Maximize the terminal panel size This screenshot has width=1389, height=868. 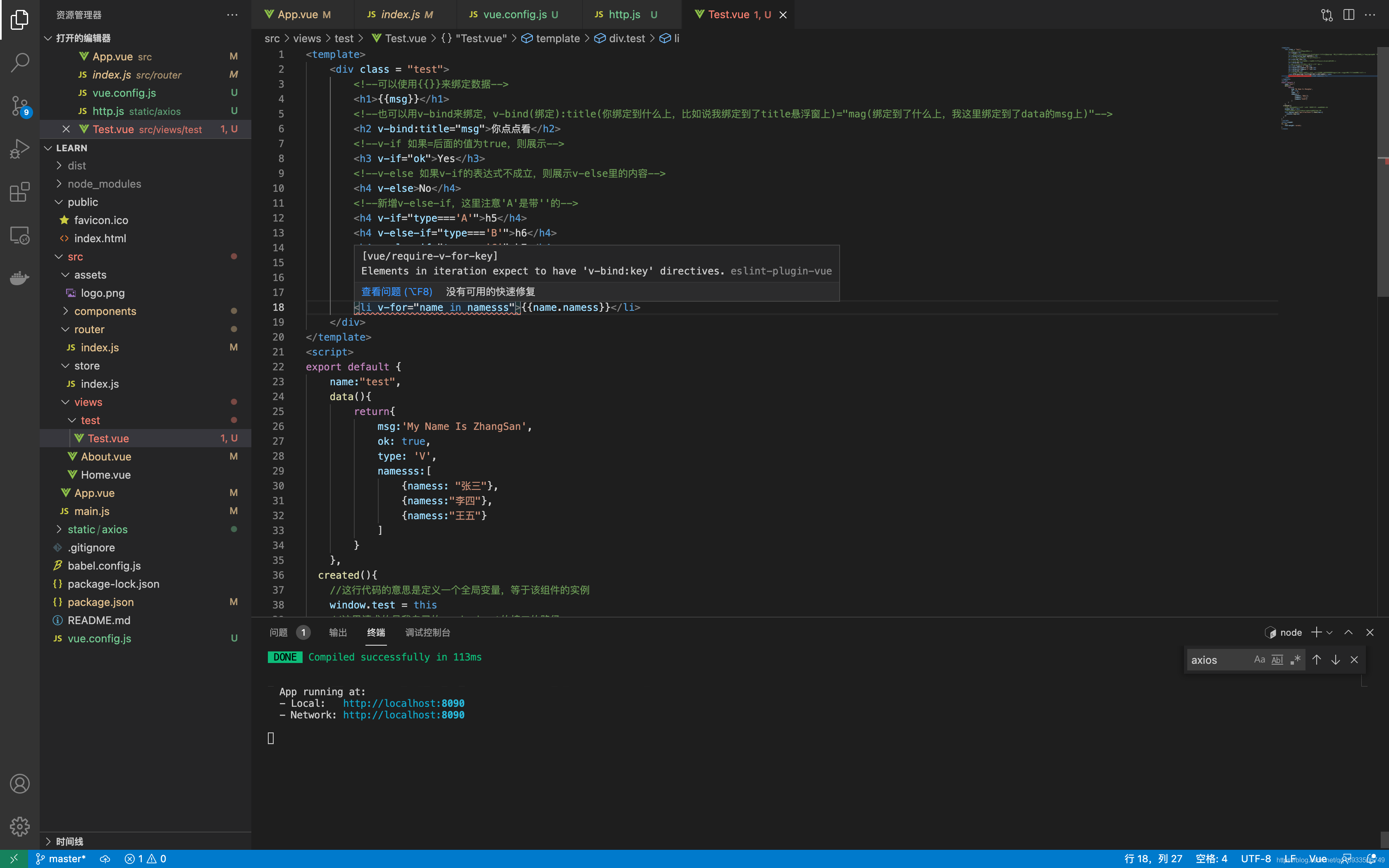[x=1348, y=632]
